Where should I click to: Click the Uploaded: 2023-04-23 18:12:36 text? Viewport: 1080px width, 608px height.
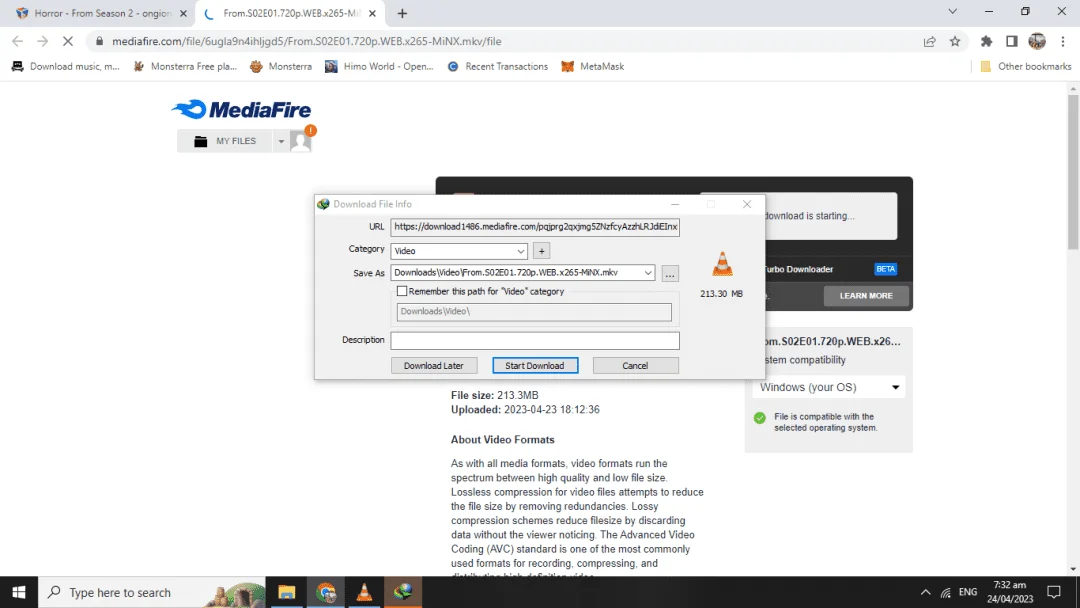click(525, 410)
